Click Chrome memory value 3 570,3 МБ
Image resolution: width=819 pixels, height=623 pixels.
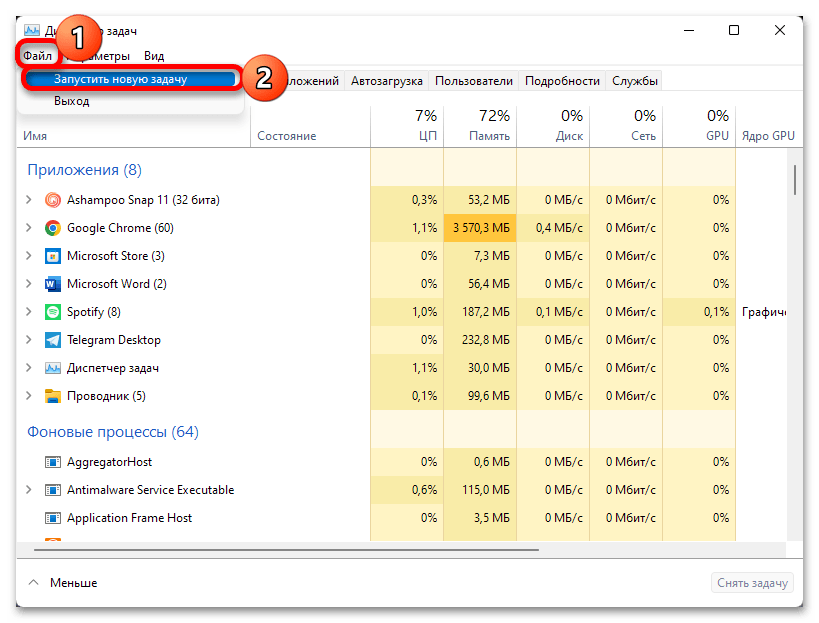tap(481, 228)
